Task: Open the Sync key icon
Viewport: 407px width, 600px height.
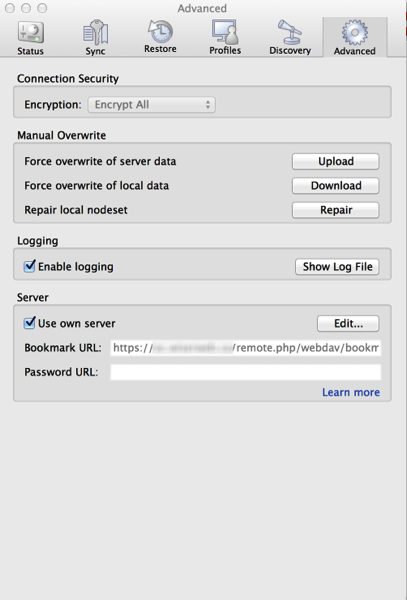Action: (95, 33)
